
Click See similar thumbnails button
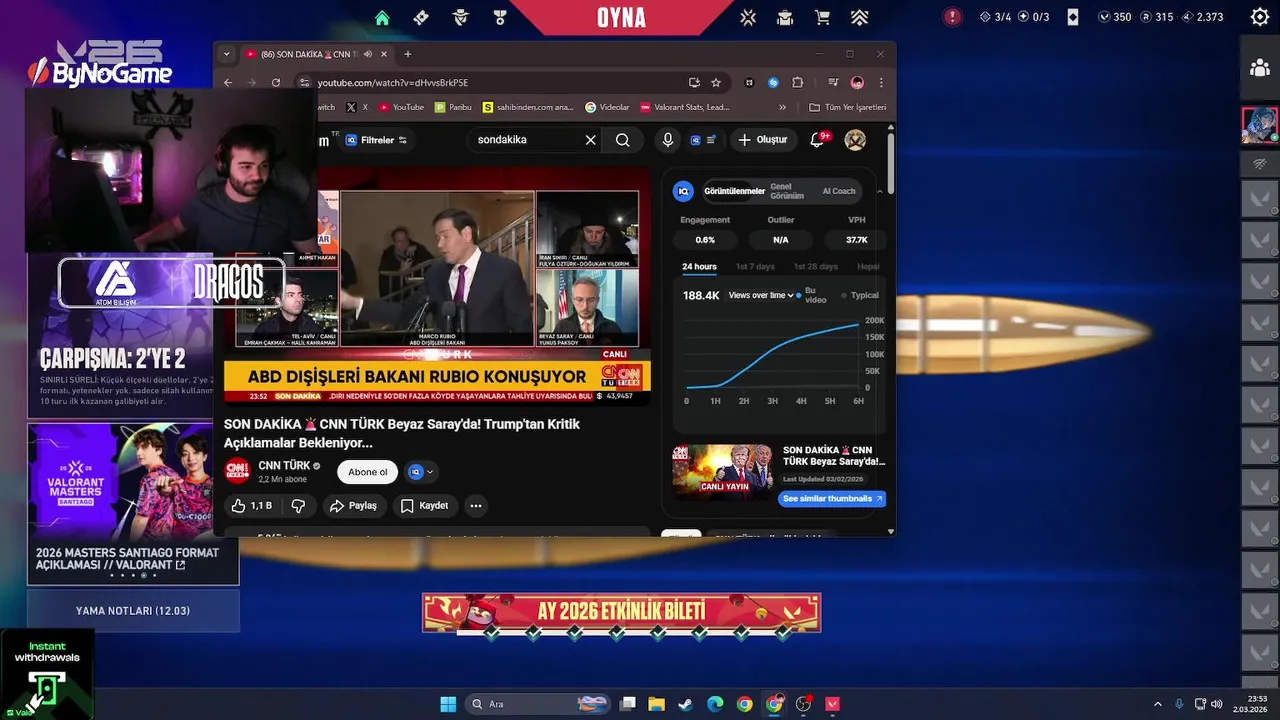click(832, 499)
